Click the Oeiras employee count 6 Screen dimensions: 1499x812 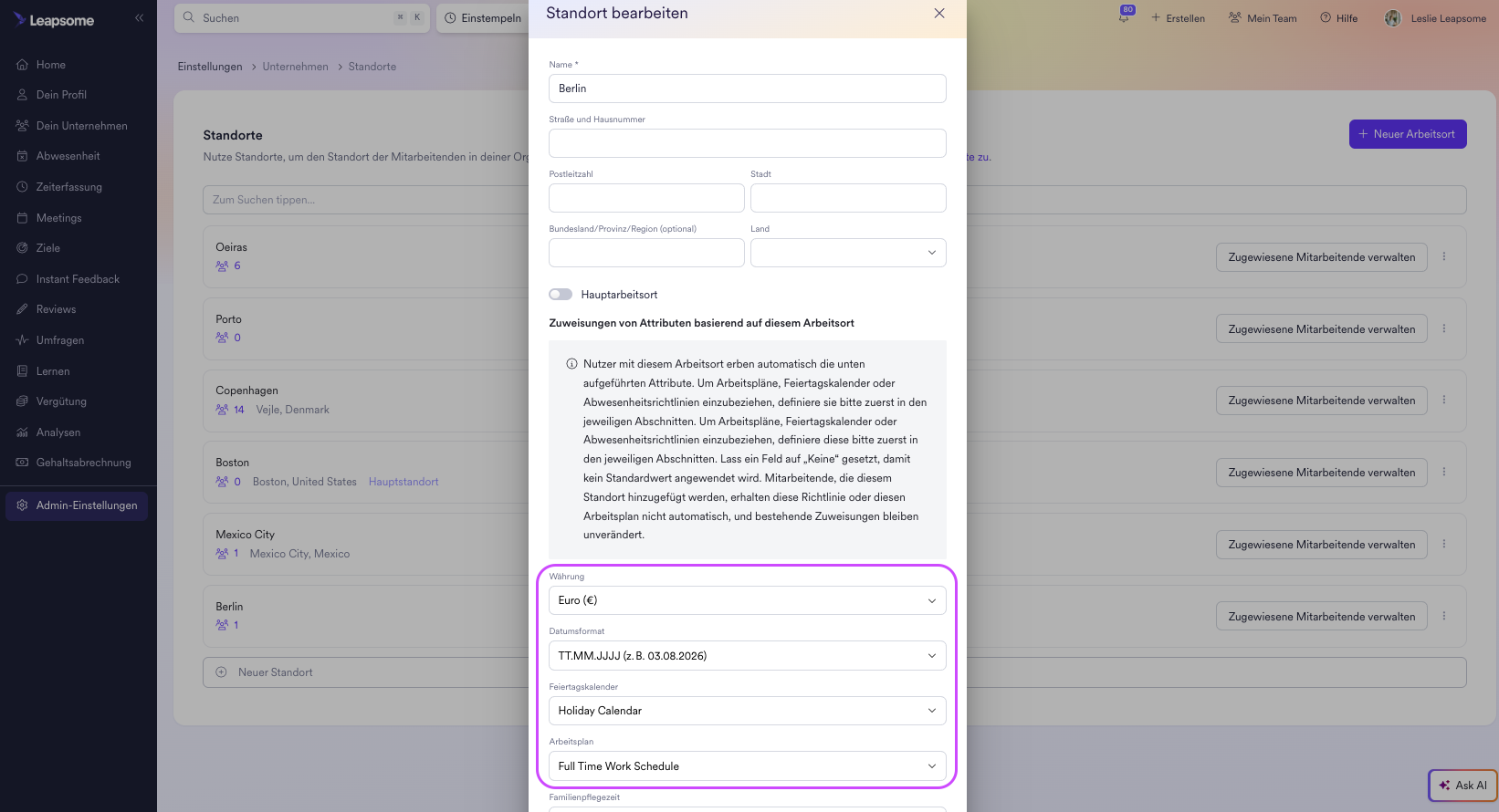[228, 265]
